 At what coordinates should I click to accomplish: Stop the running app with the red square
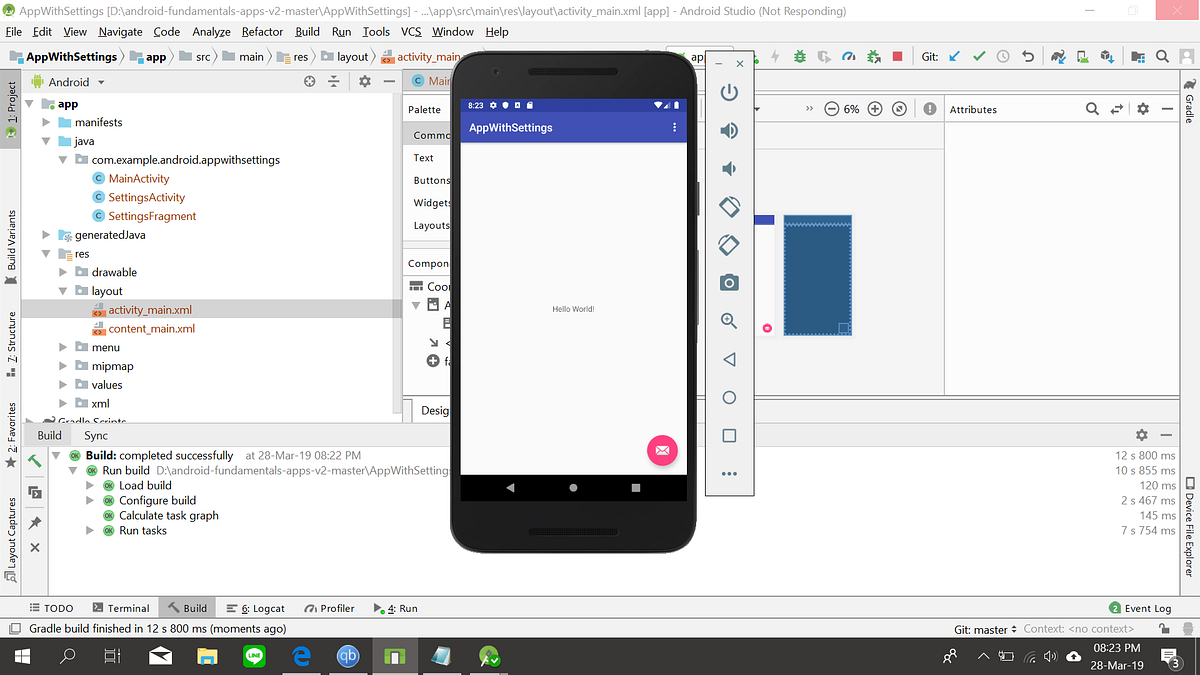(897, 57)
